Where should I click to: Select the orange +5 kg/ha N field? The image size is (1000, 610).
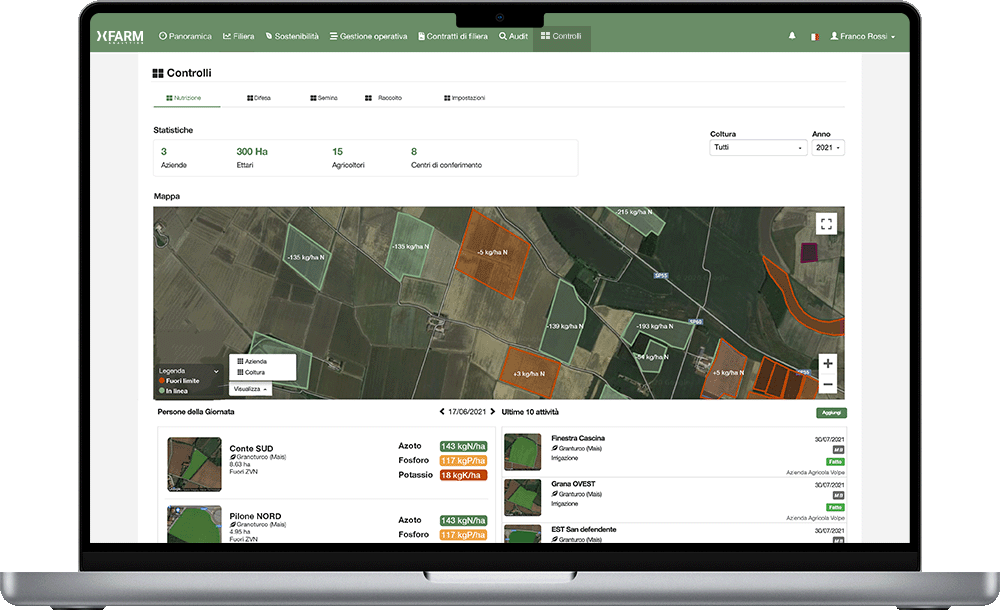[x=726, y=370]
